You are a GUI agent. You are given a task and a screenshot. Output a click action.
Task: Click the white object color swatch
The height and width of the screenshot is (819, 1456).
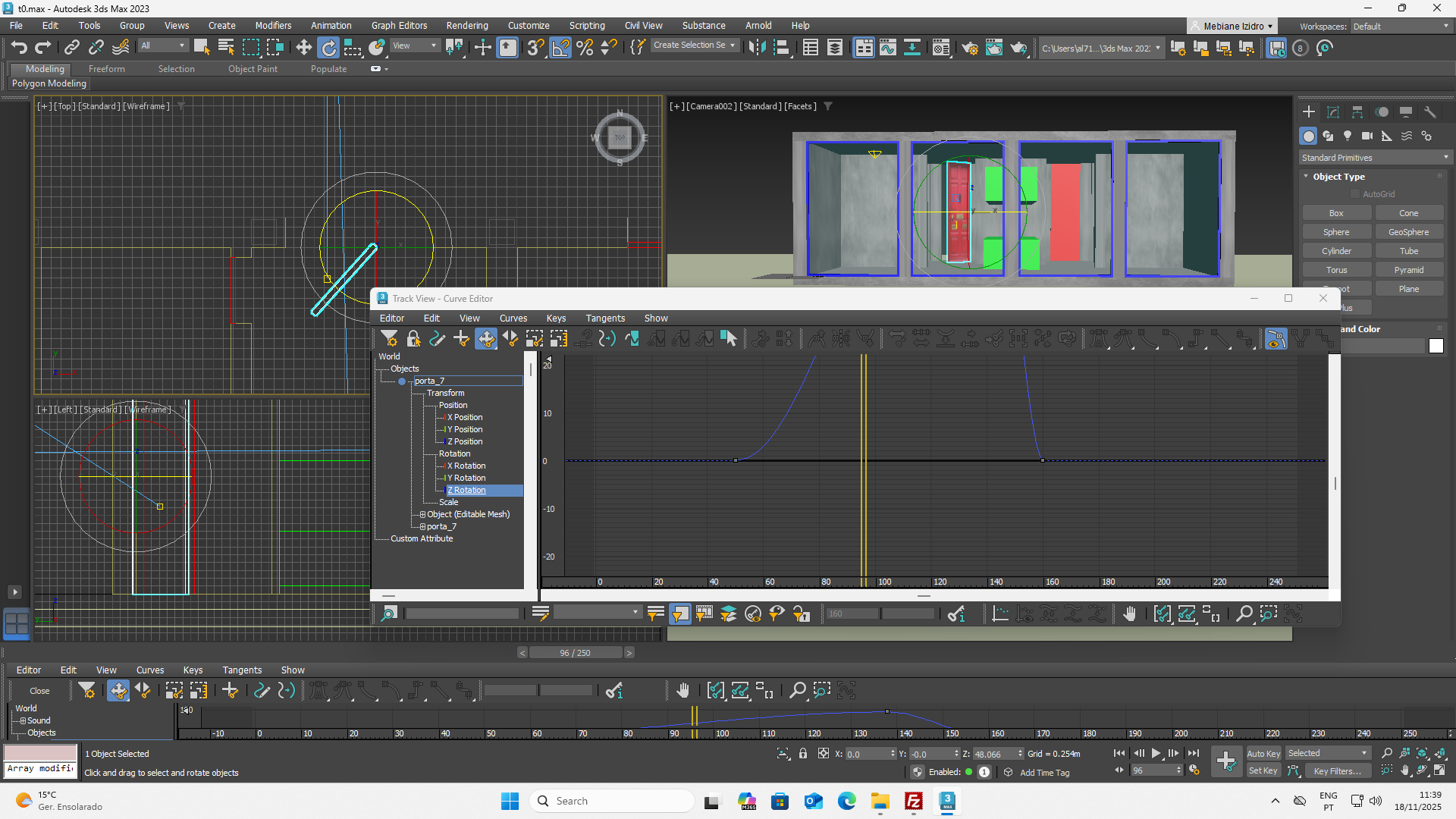tap(1436, 346)
